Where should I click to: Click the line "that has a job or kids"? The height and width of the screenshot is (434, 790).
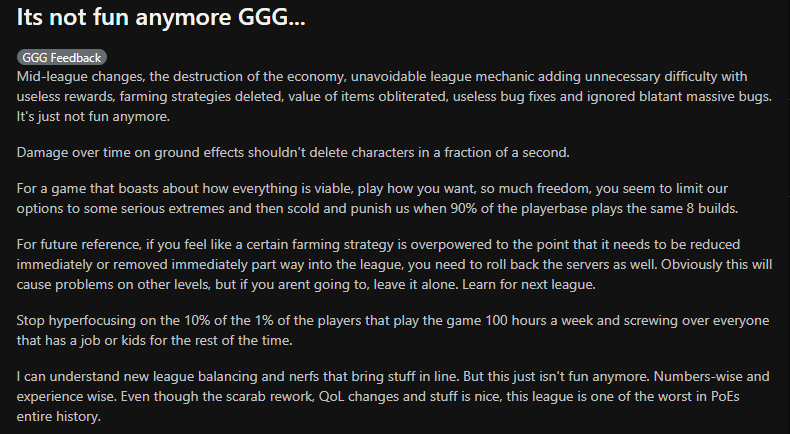pos(154,341)
